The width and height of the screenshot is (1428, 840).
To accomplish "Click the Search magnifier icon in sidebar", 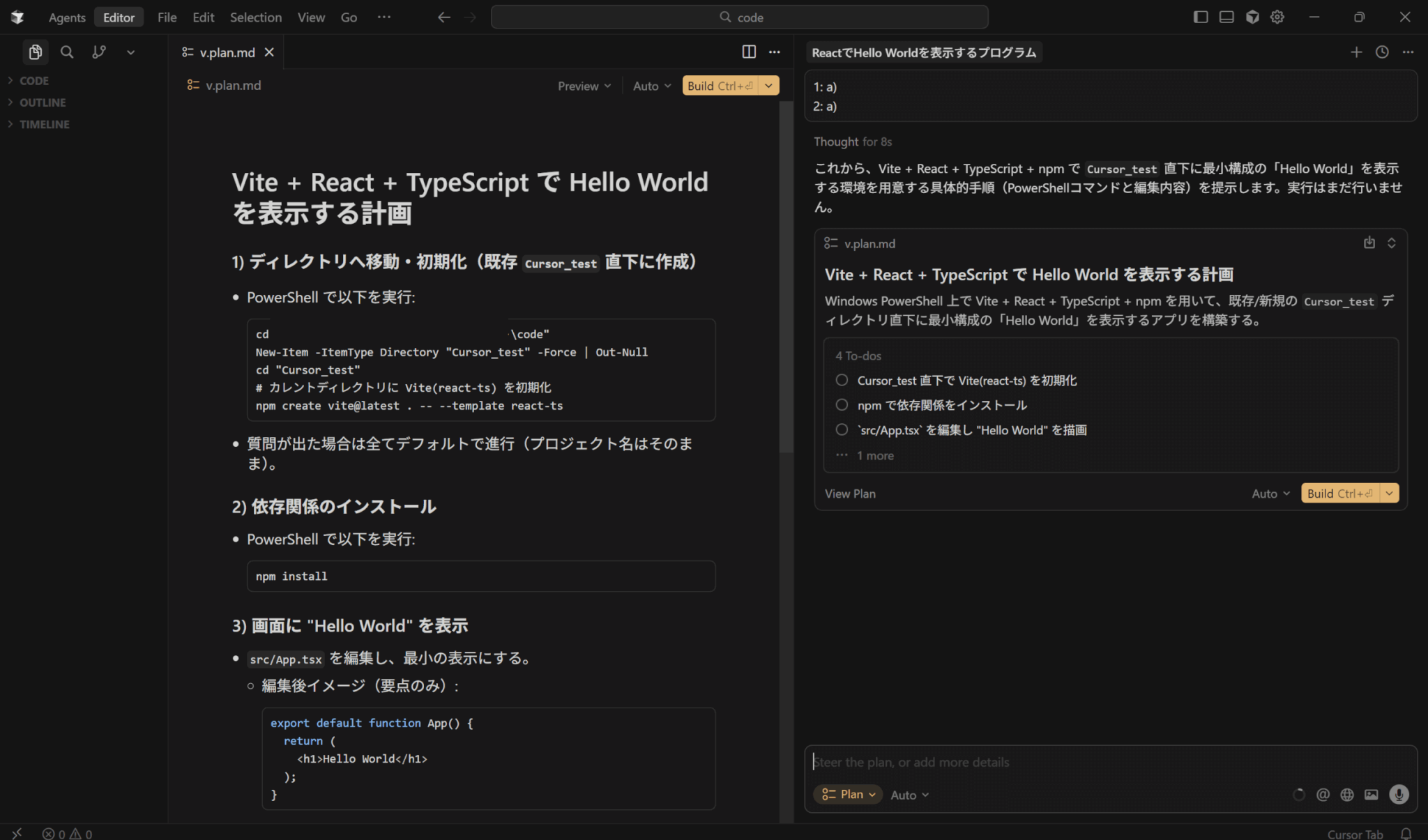I will click(x=67, y=52).
